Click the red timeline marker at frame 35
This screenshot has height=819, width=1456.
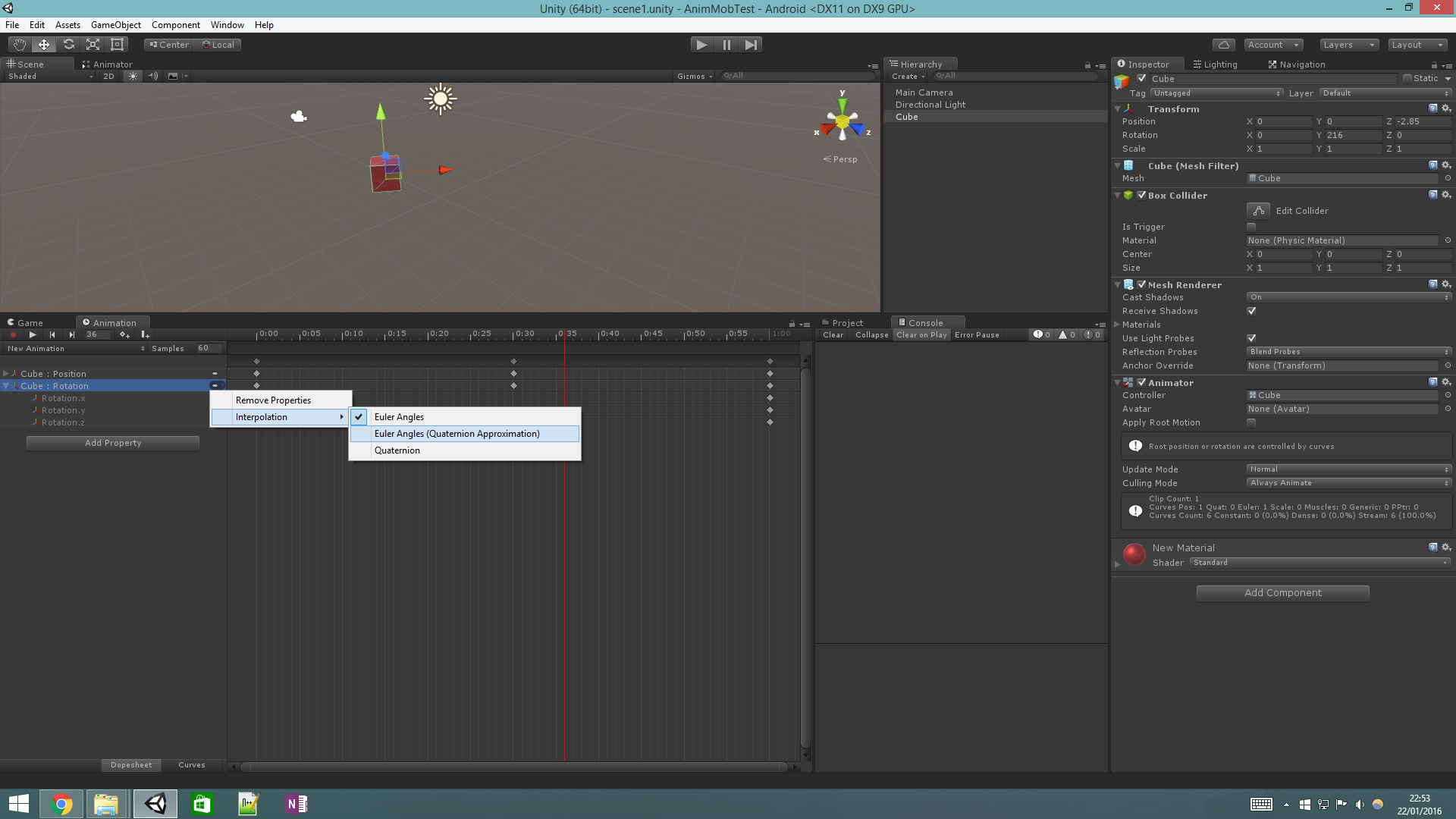click(564, 334)
